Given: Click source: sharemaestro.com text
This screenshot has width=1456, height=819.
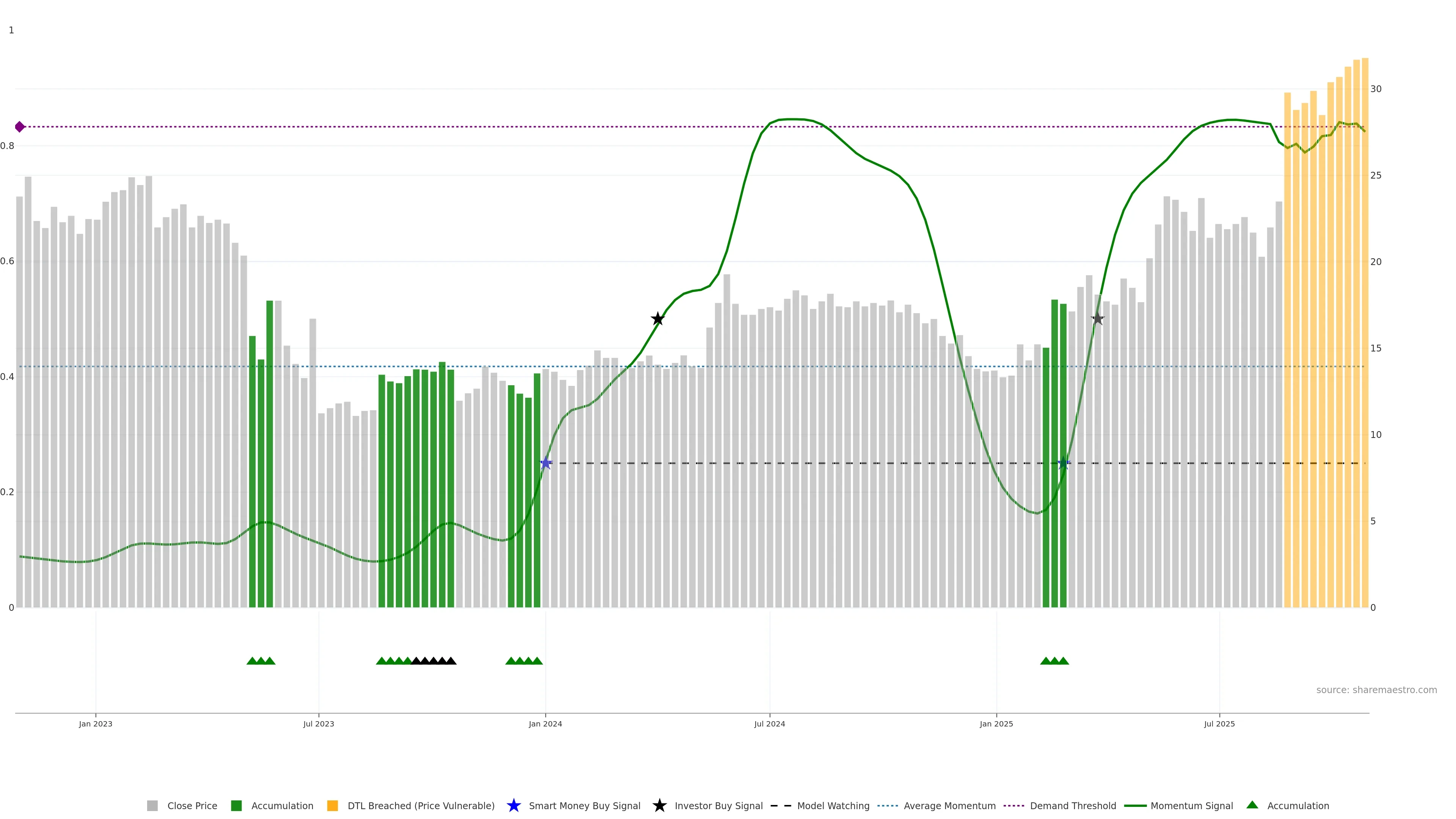Looking at the screenshot, I should pos(1376,690).
